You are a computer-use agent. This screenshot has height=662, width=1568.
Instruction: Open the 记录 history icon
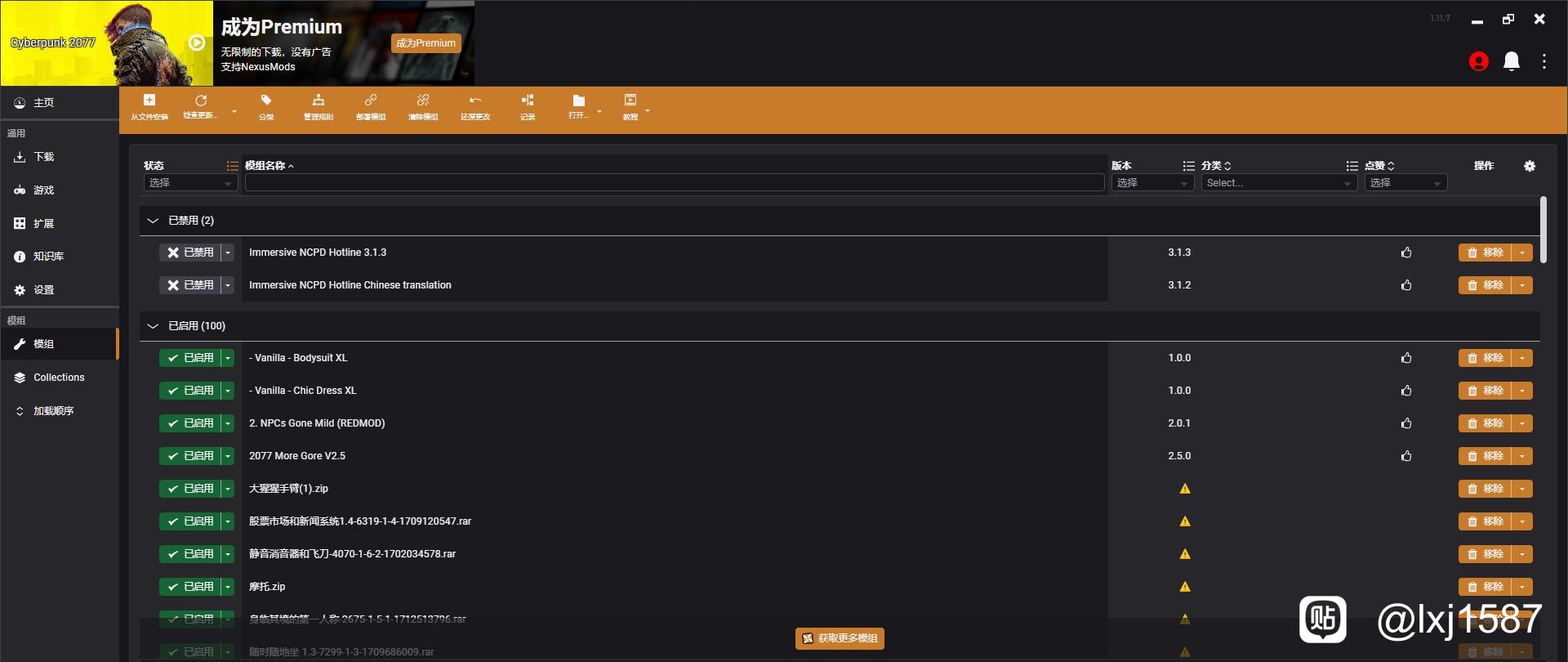pyautogui.click(x=528, y=107)
